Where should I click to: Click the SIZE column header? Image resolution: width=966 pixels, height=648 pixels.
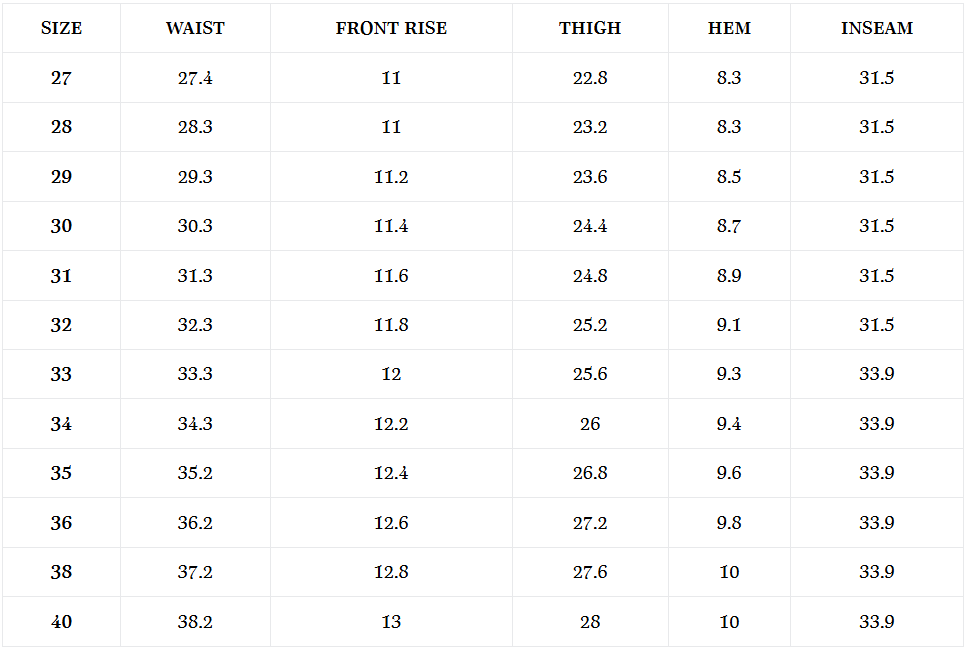(x=61, y=28)
